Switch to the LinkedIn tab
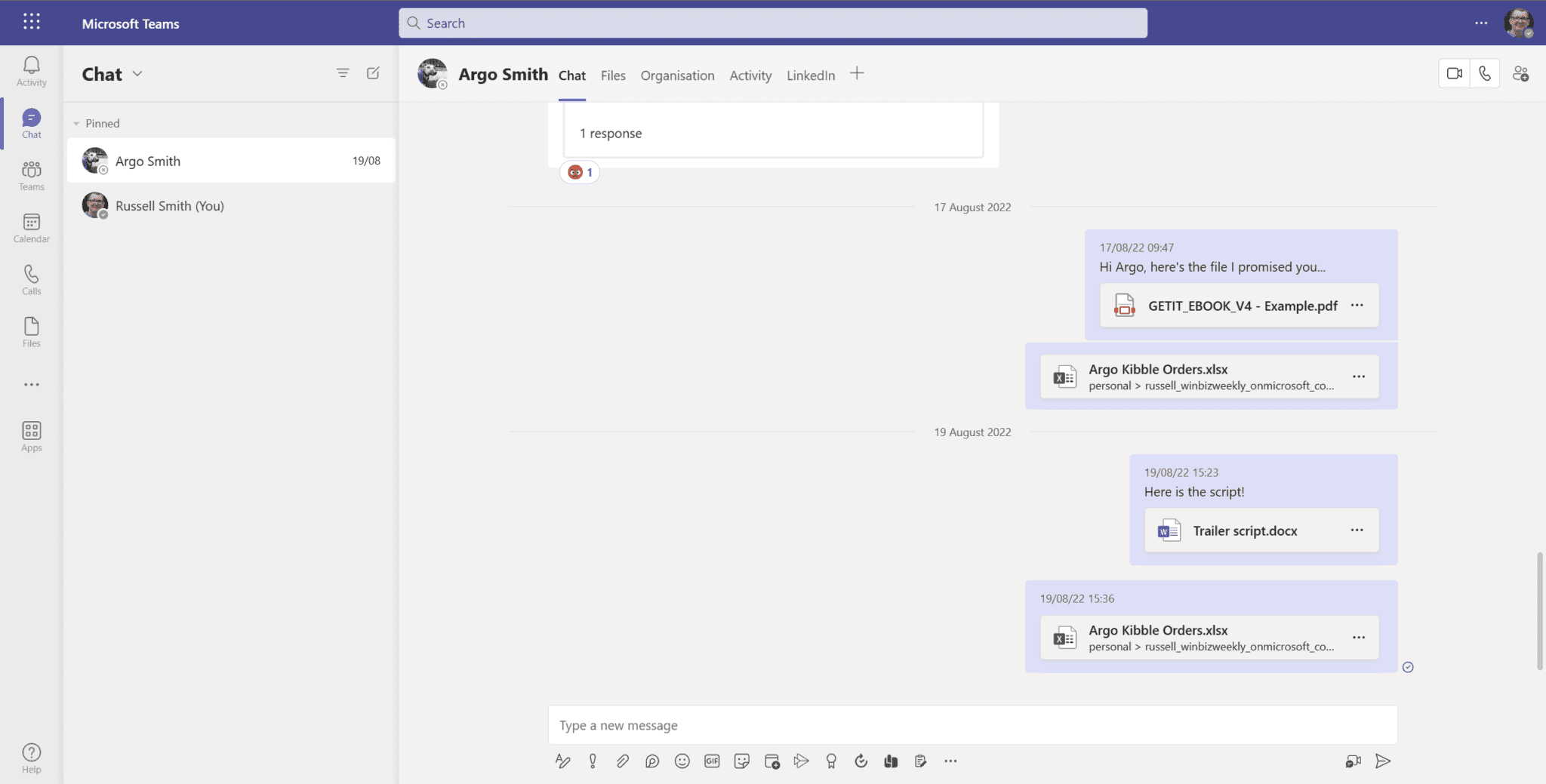The height and width of the screenshot is (784, 1546). tap(811, 75)
